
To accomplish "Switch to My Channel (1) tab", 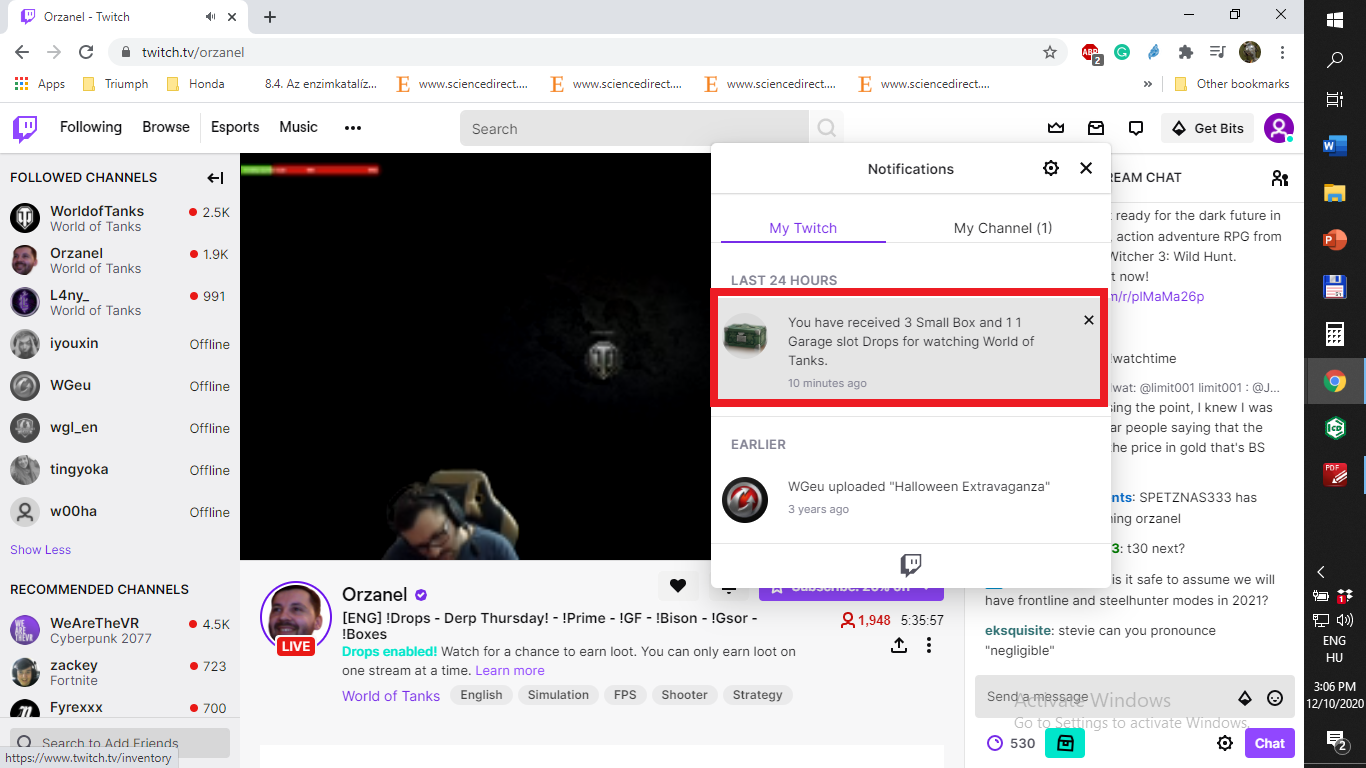I will pyautogui.click(x=1003, y=228).
